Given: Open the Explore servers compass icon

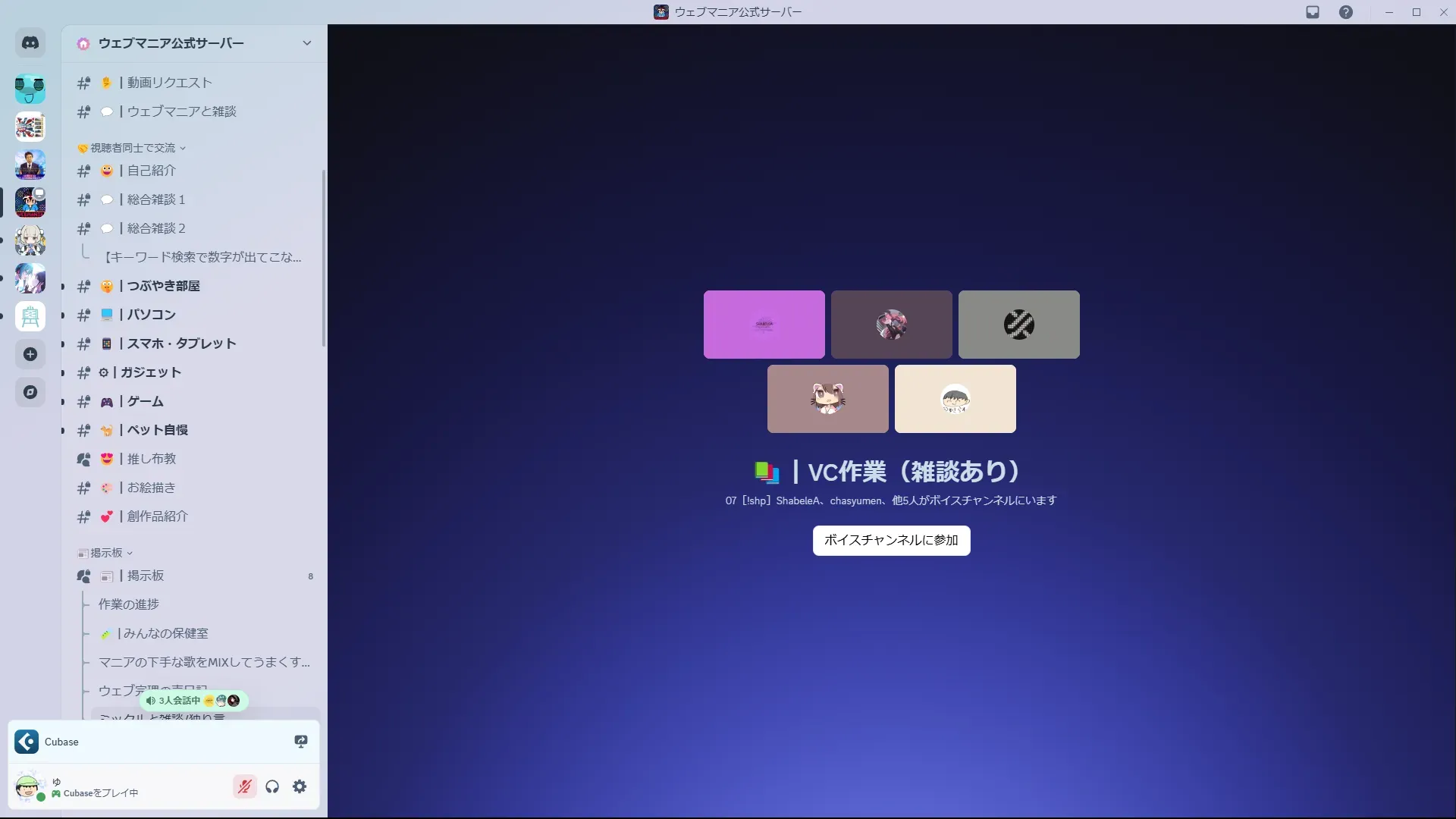Looking at the screenshot, I should click(x=30, y=392).
